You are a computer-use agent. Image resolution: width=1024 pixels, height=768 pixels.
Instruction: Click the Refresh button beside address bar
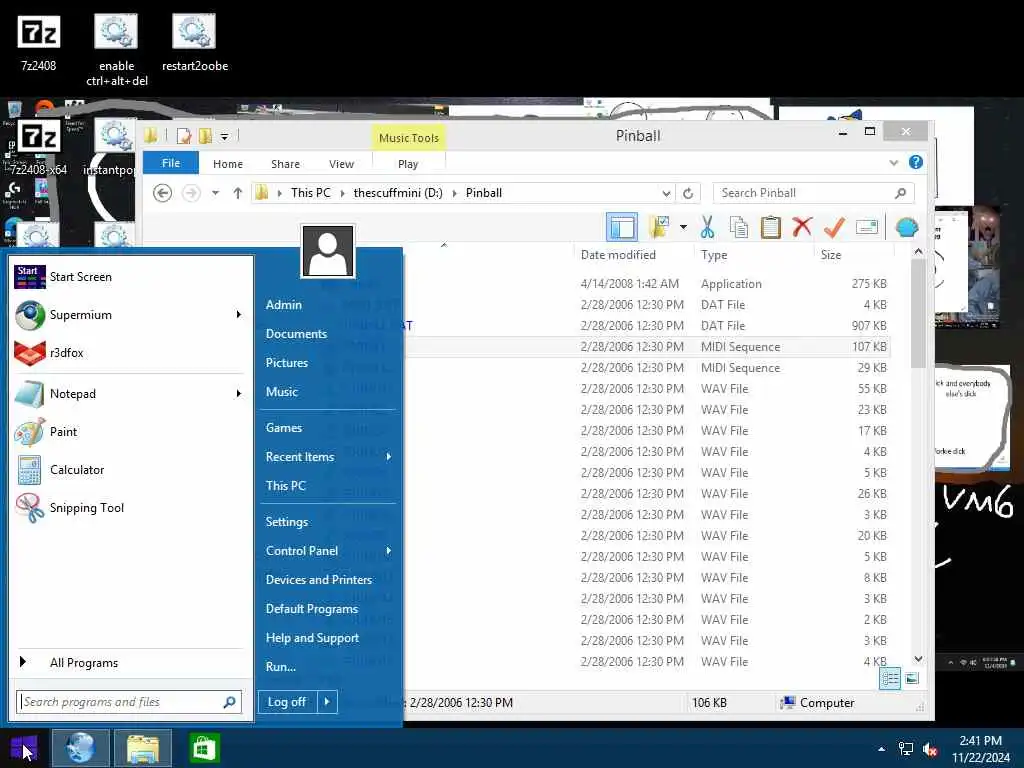point(688,193)
